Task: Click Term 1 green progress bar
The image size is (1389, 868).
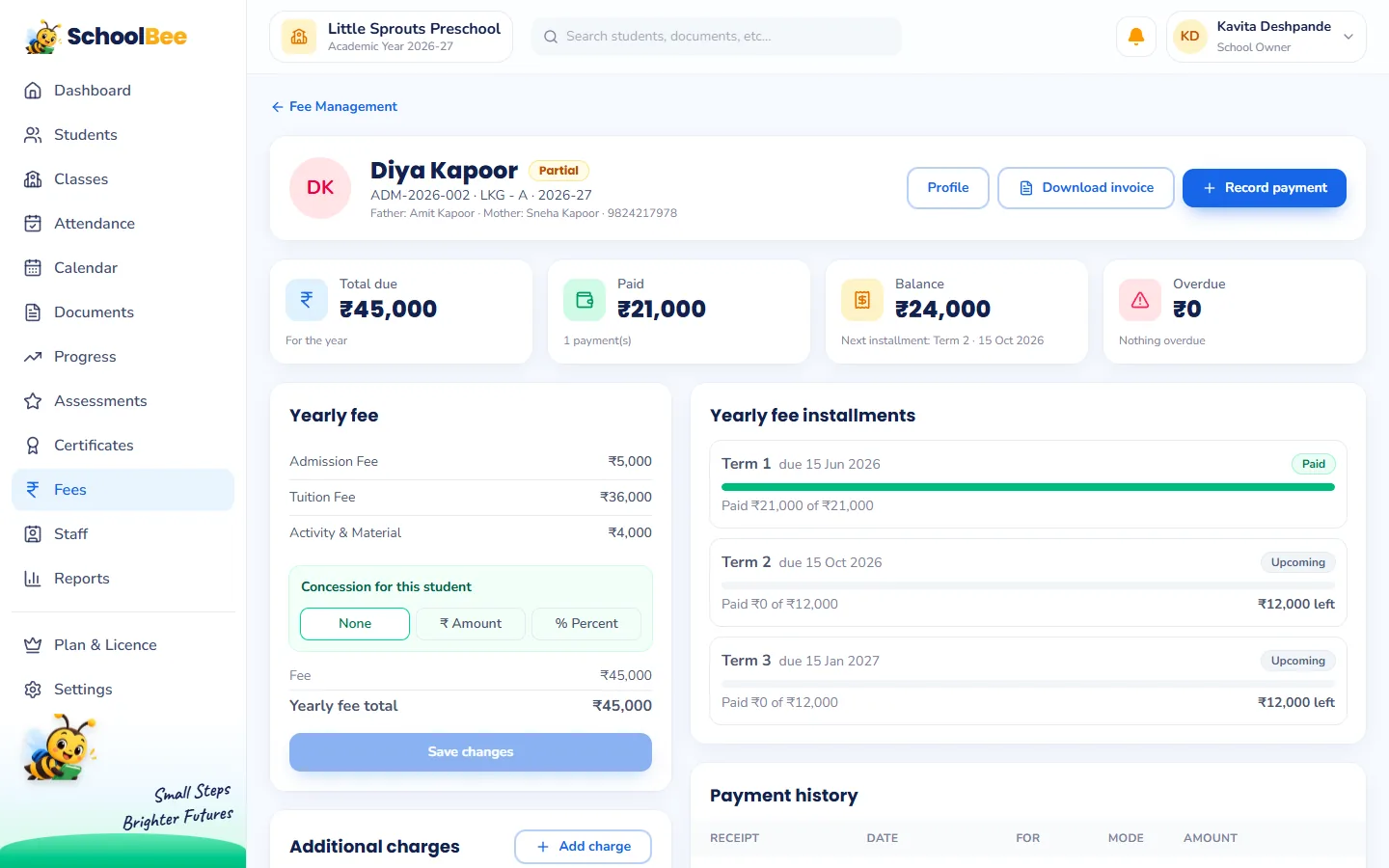Action: coord(1028,487)
